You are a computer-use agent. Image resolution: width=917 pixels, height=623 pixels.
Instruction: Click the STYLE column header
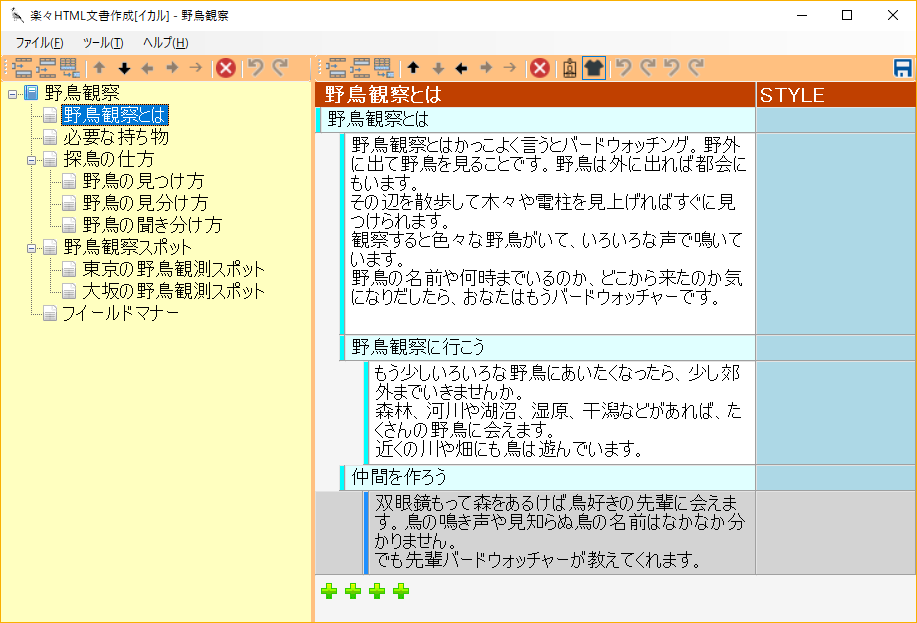(x=792, y=95)
